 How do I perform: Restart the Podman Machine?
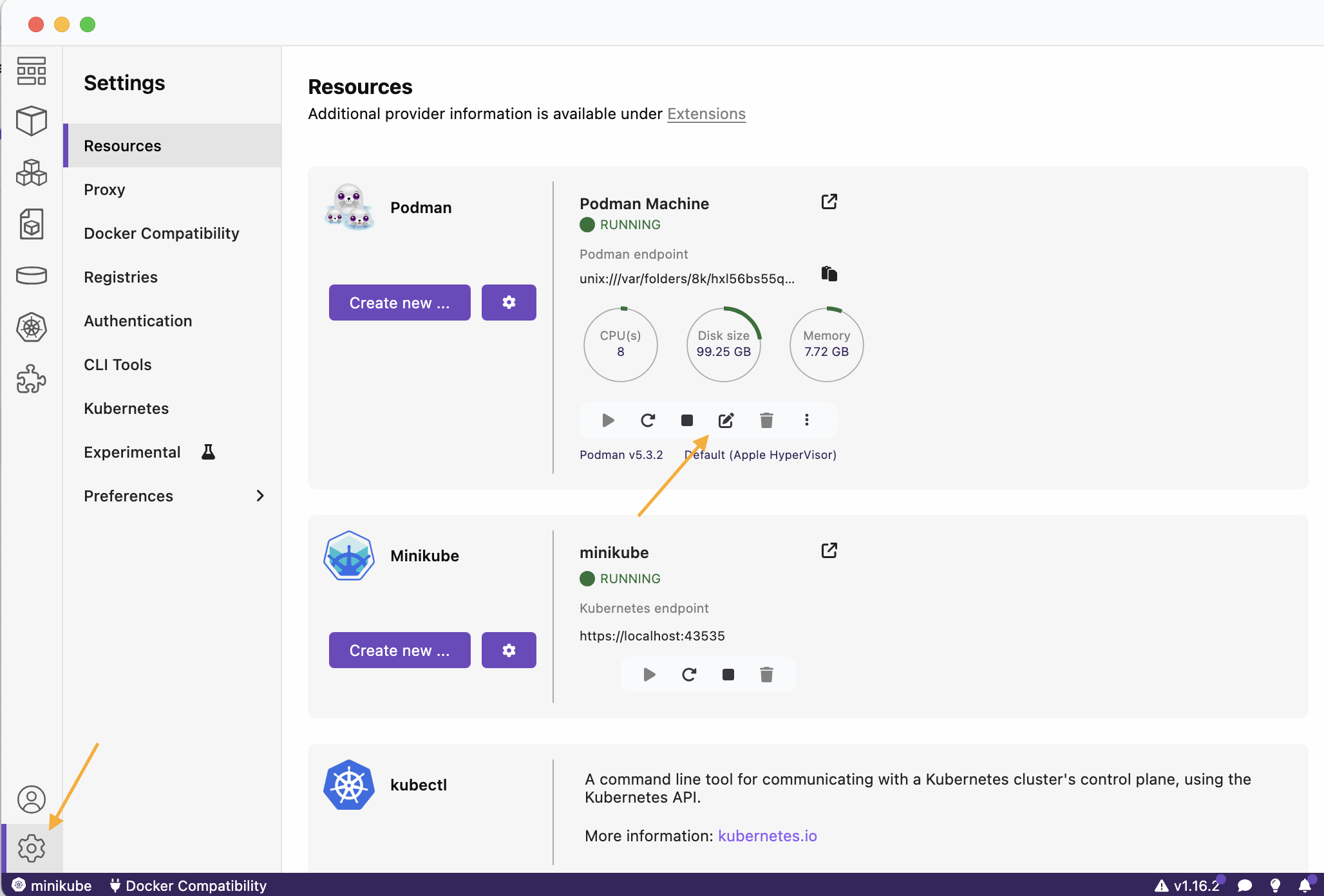tap(648, 420)
